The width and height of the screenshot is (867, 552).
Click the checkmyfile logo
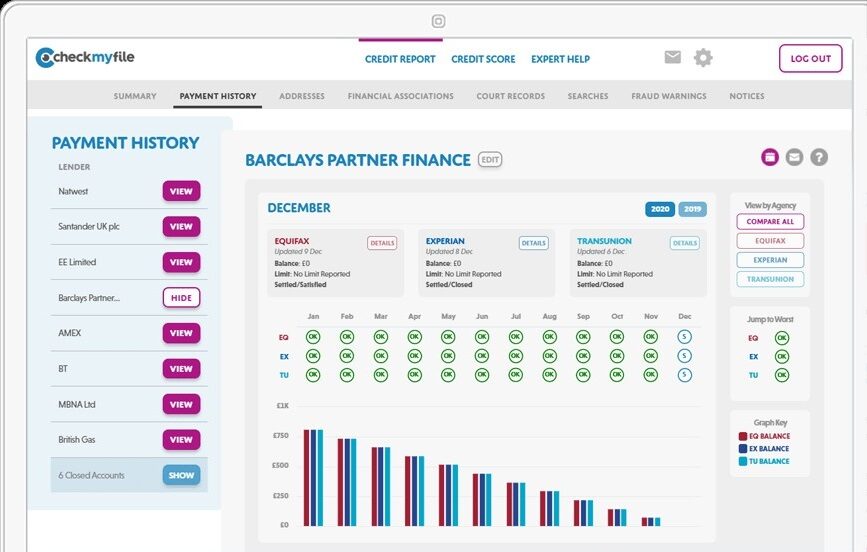[85, 58]
